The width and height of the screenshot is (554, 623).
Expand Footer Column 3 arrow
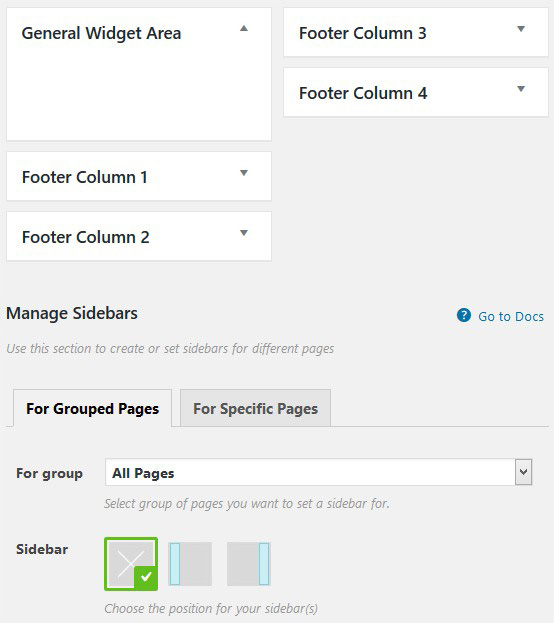[x=521, y=29]
